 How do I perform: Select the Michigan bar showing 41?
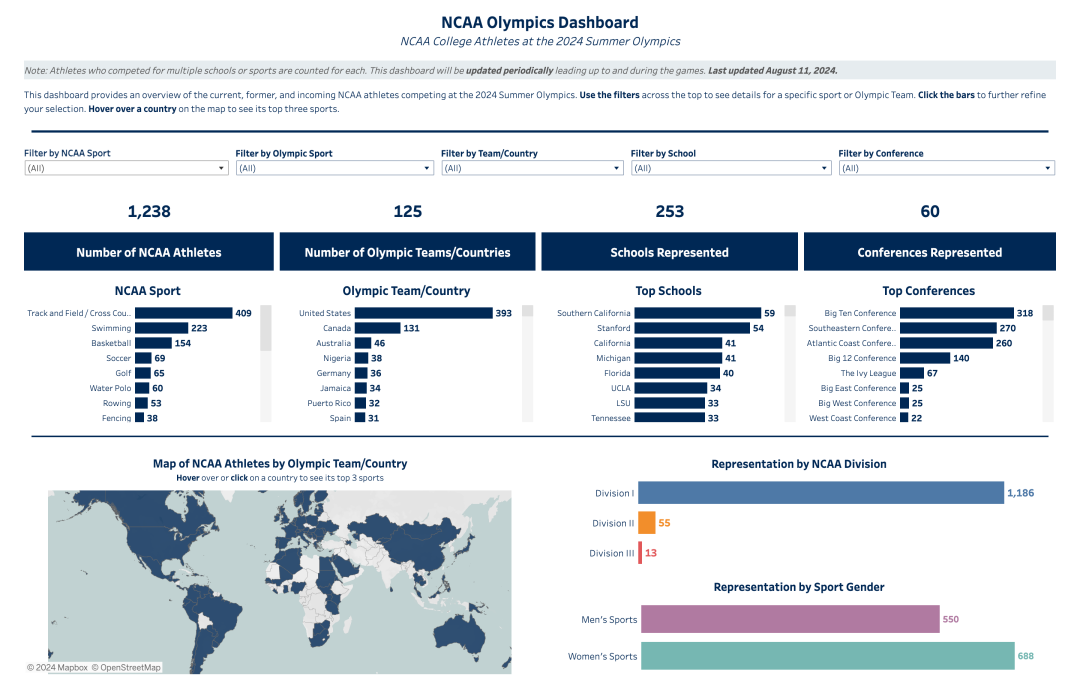[x=678, y=358]
